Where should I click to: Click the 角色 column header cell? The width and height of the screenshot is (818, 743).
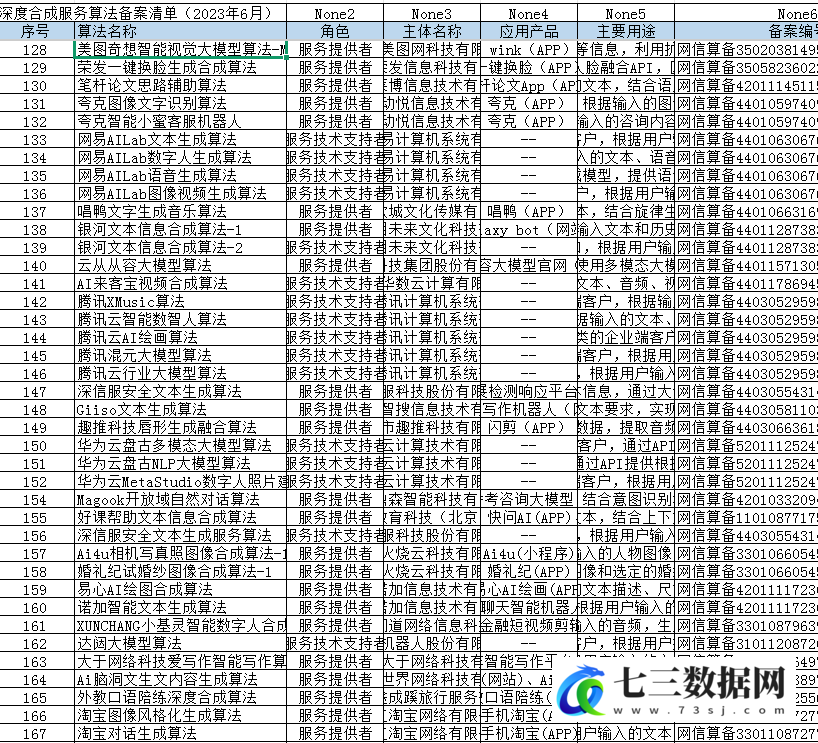[x=335, y=31]
